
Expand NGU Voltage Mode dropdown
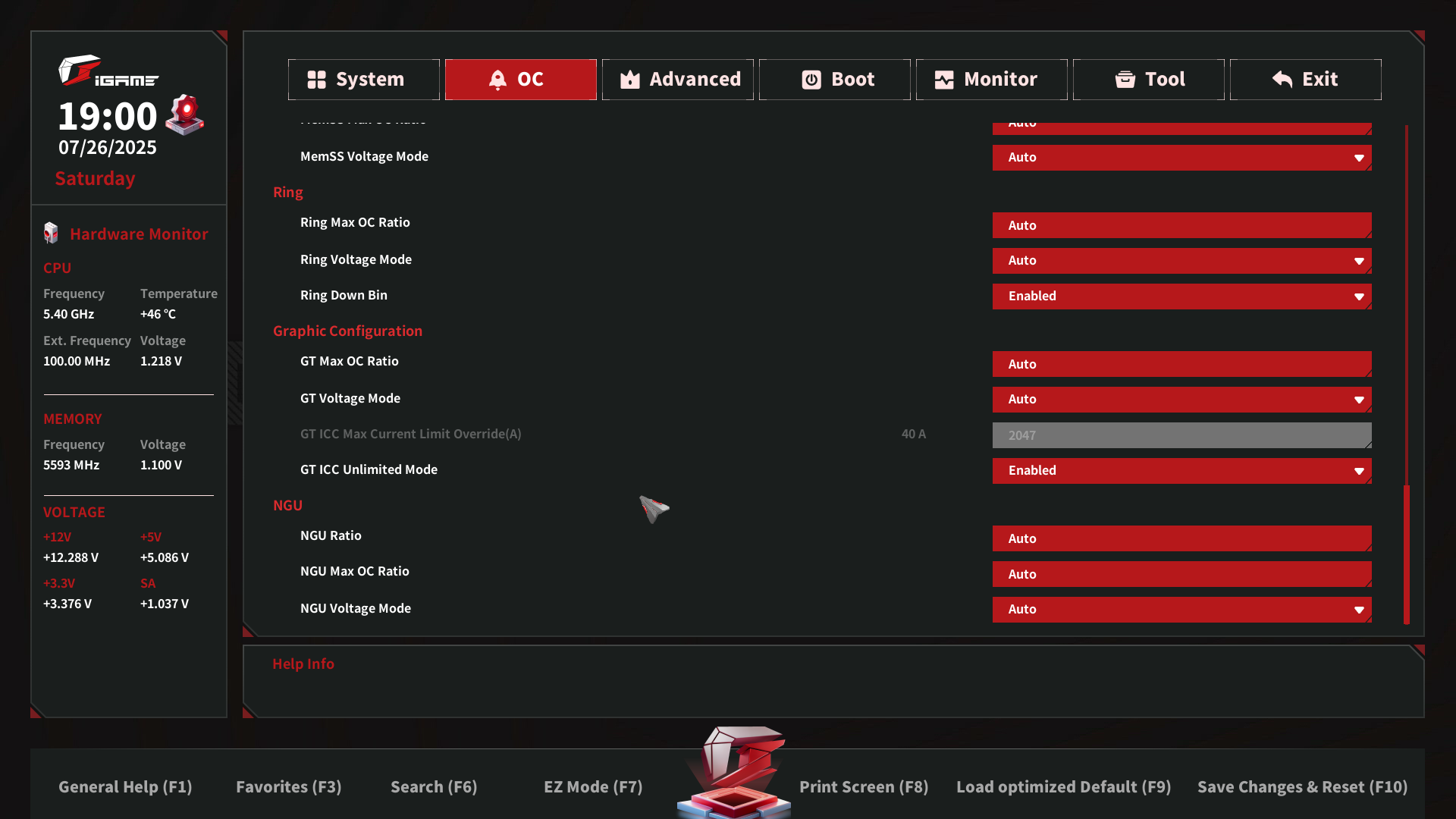tap(1181, 610)
